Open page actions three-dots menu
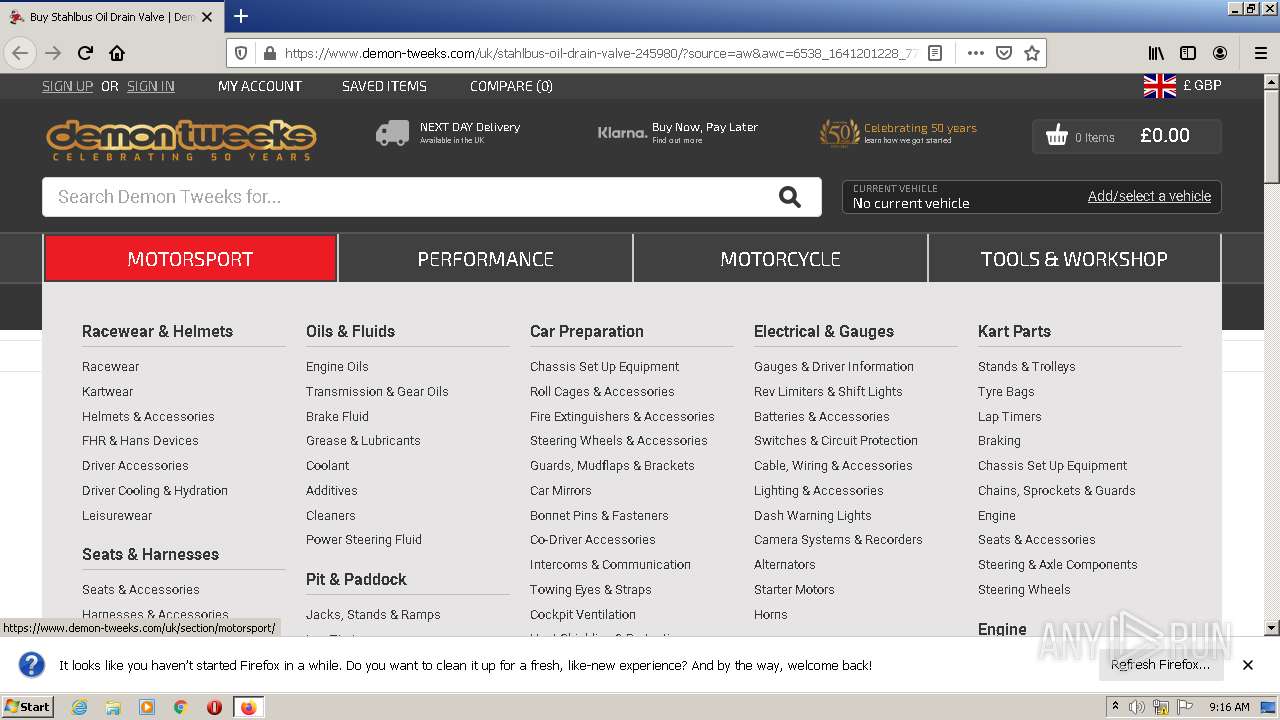1280x720 pixels. [976, 53]
